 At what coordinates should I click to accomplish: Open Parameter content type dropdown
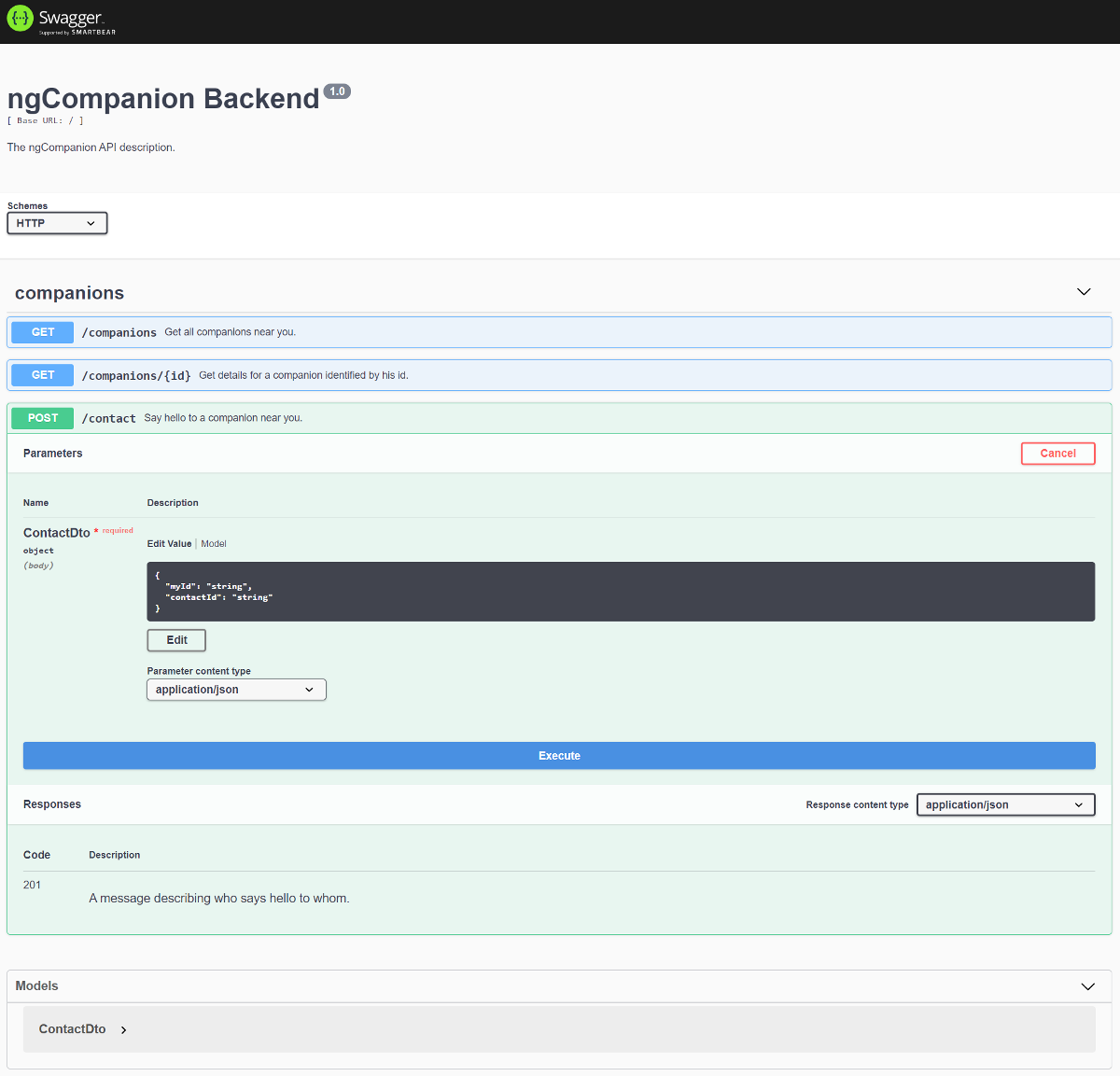point(236,690)
